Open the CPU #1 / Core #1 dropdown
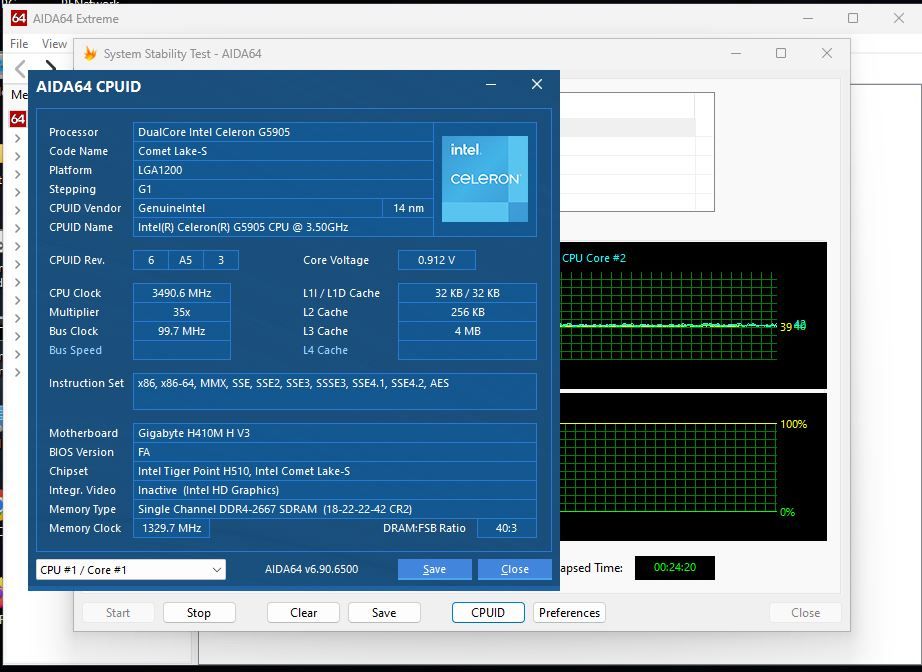 coord(131,570)
